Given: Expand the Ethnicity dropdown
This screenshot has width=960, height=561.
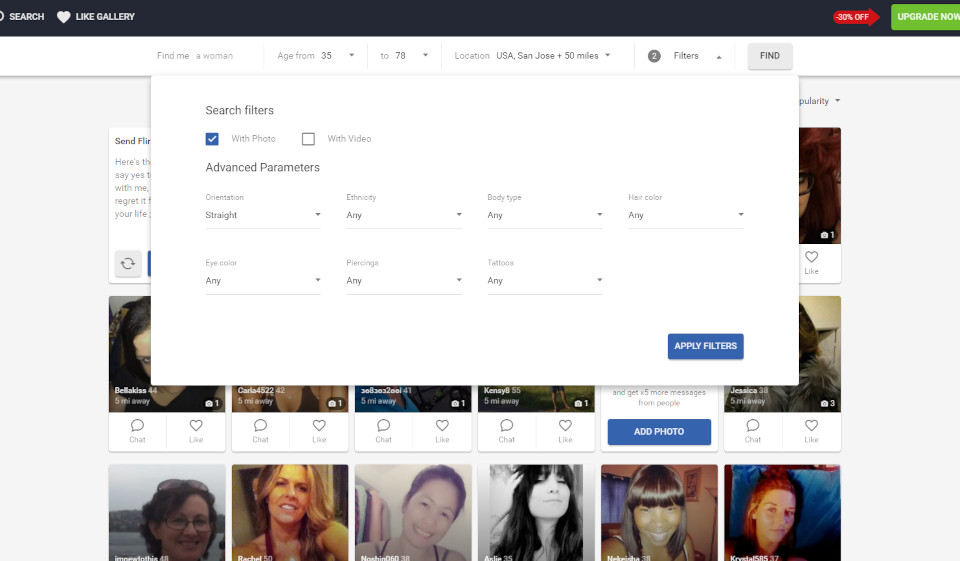Looking at the screenshot, I should pyautogui.click(x=404, y=215).
